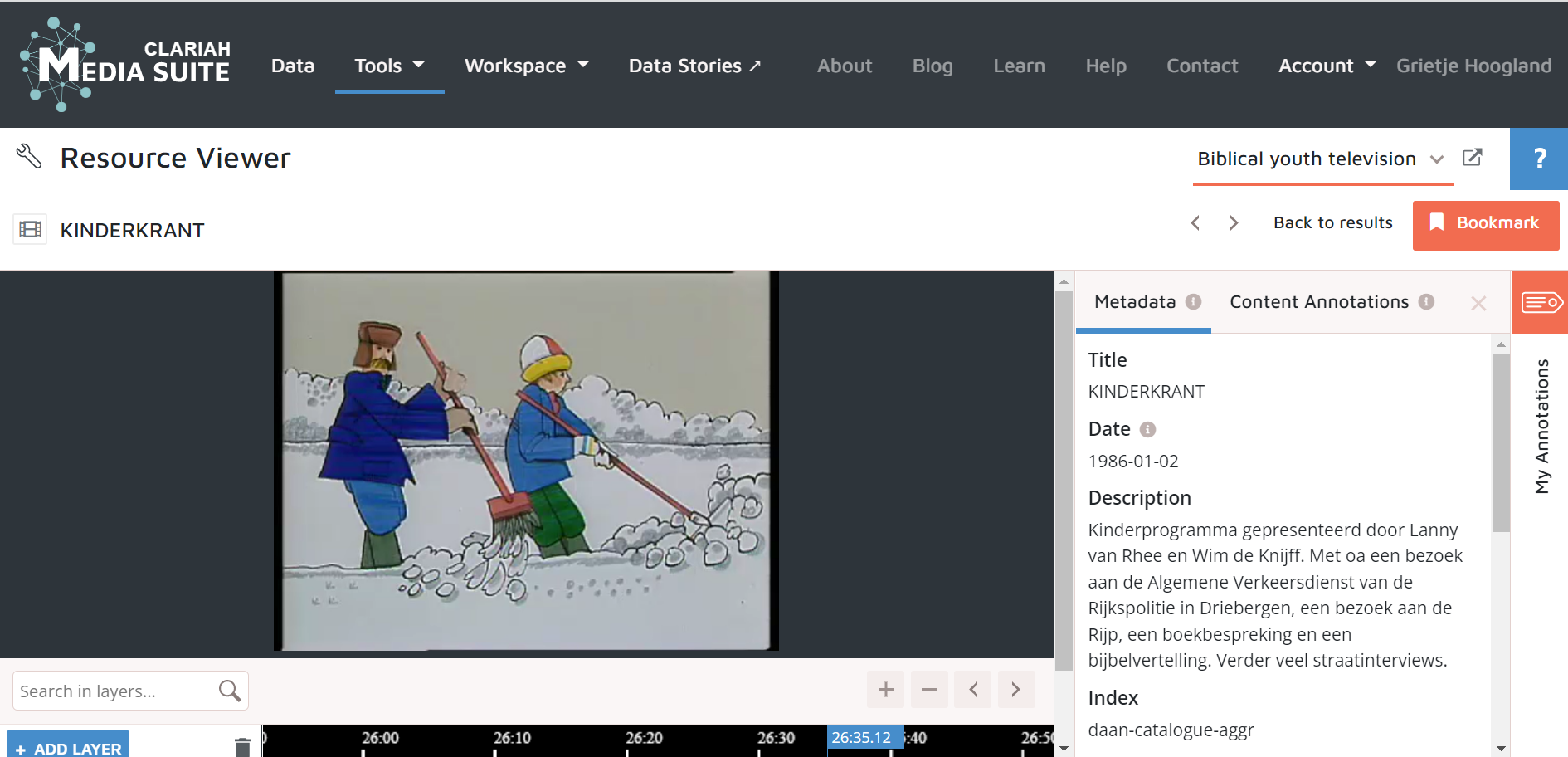Click the 26:35.12 timeline position marker
This screenshot has height=757, width=1568.
(x=861, y=738)
